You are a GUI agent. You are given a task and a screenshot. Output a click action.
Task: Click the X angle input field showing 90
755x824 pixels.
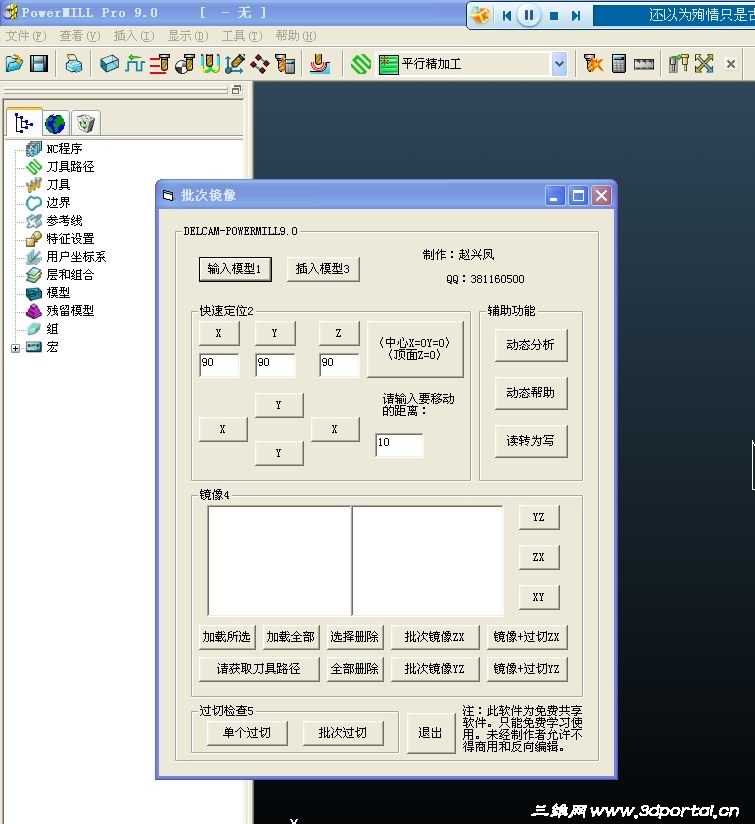pyautogui.click(x=219, y=365)
